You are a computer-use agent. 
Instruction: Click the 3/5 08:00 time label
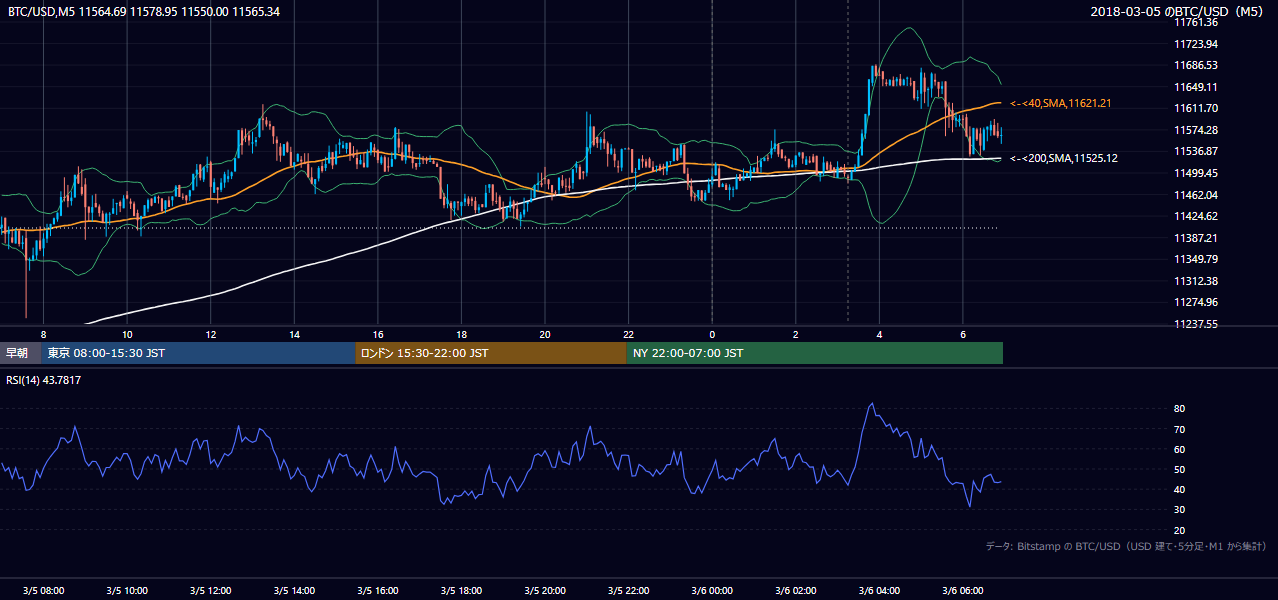(x=43, y=591)
